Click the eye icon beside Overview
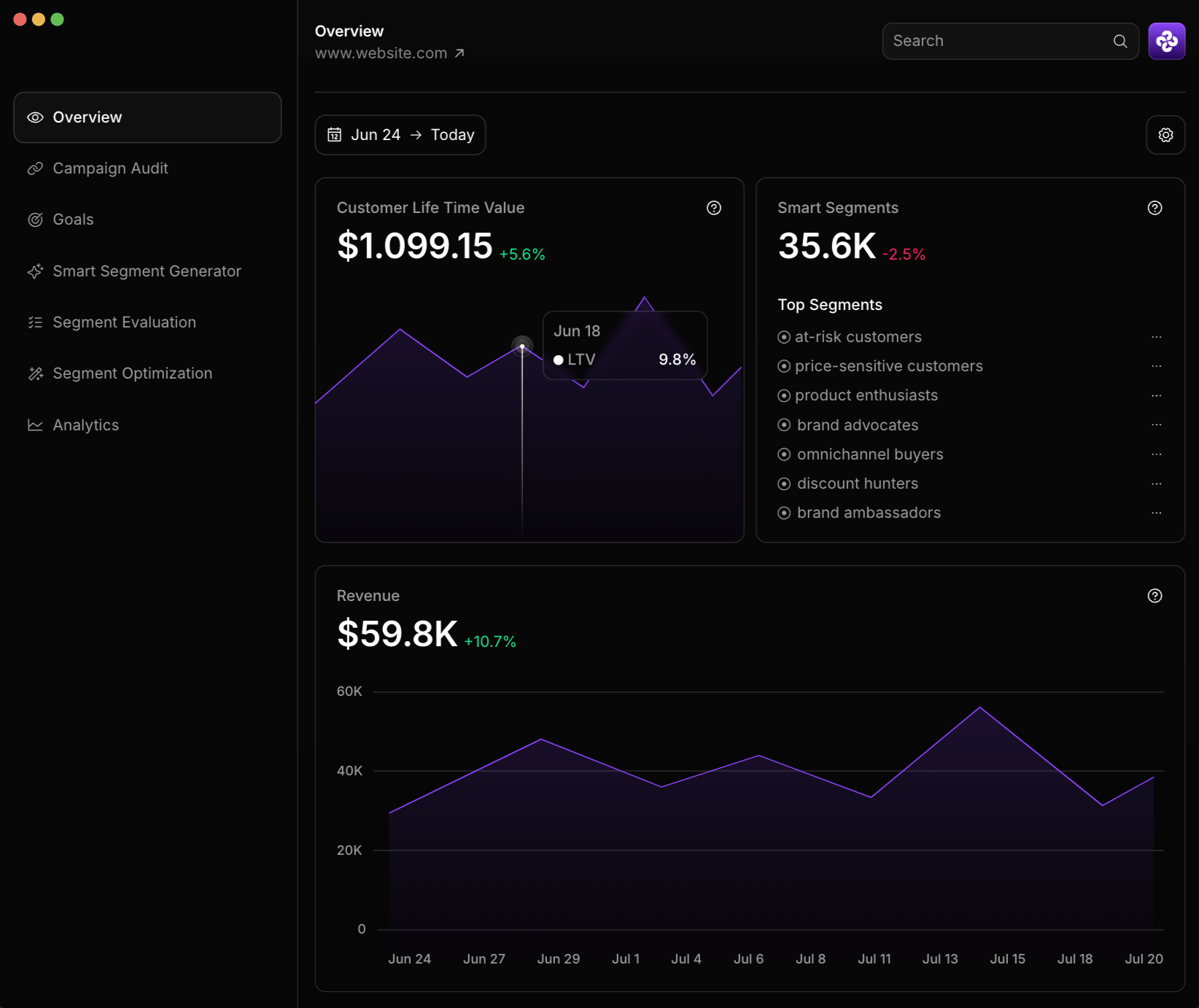 click(x=35, y=117)
